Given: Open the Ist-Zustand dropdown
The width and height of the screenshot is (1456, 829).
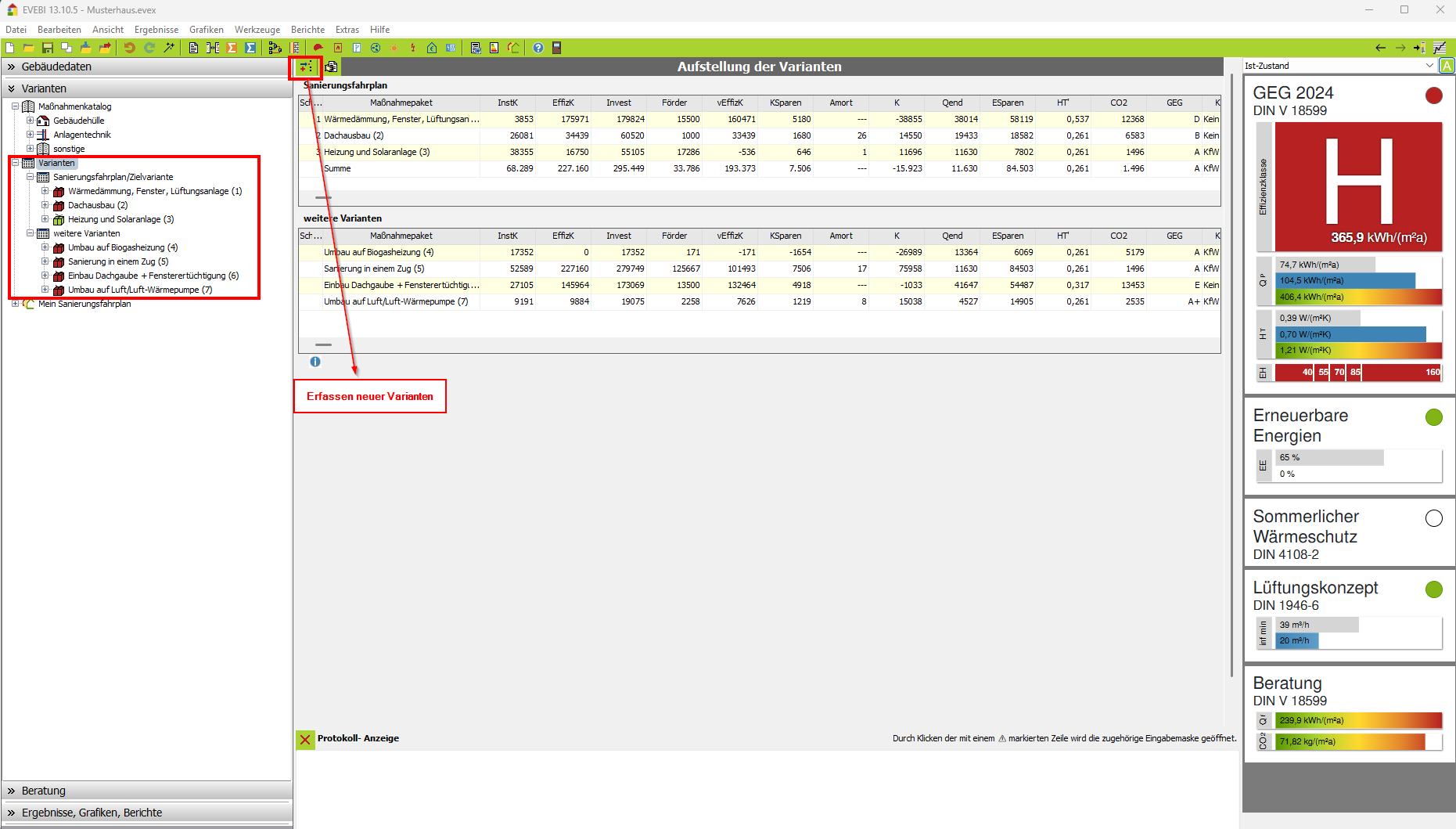Looking at the screenshot, I should [1429, 66].
